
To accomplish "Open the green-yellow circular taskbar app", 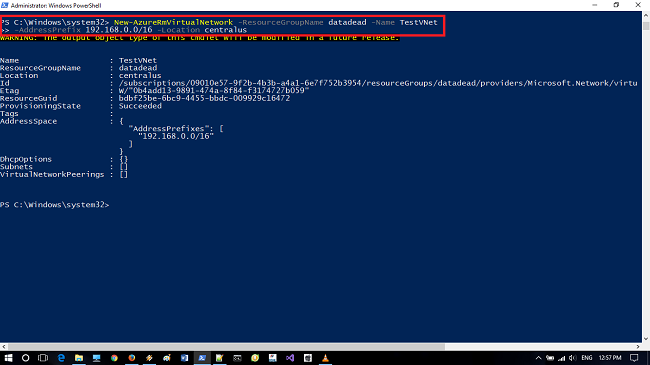I will coord(255,358).
